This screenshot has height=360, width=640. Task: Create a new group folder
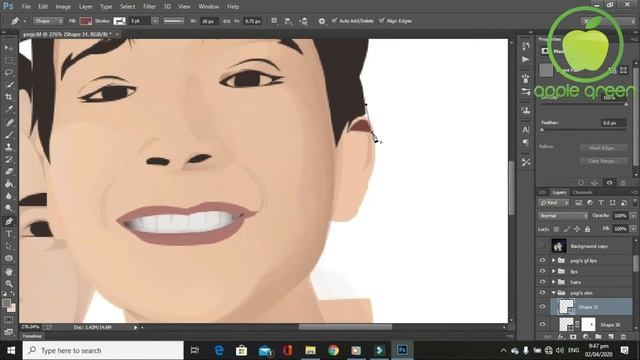click(x=598, y=337)
